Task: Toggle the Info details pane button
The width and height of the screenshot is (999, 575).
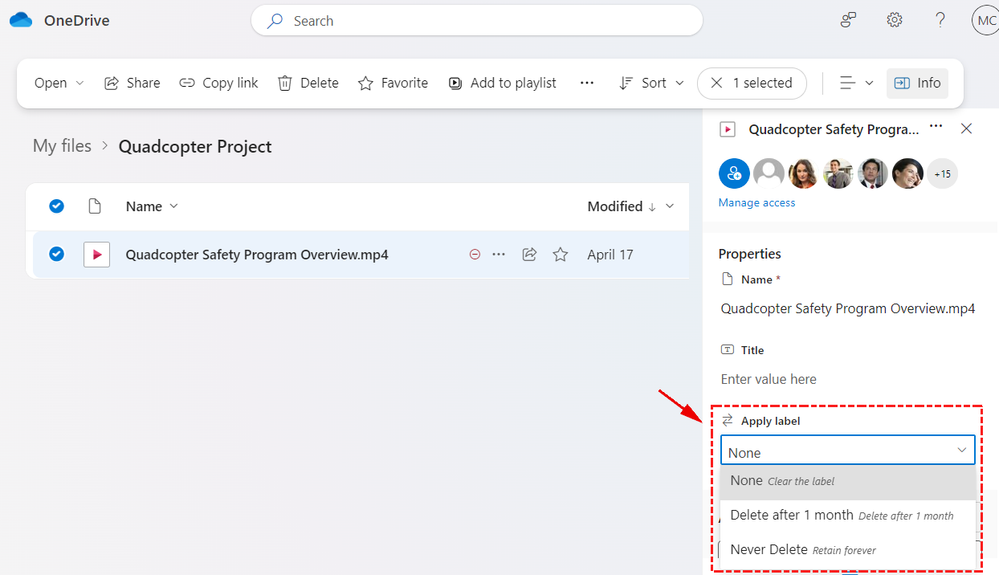Action: [x=917, y=83]
